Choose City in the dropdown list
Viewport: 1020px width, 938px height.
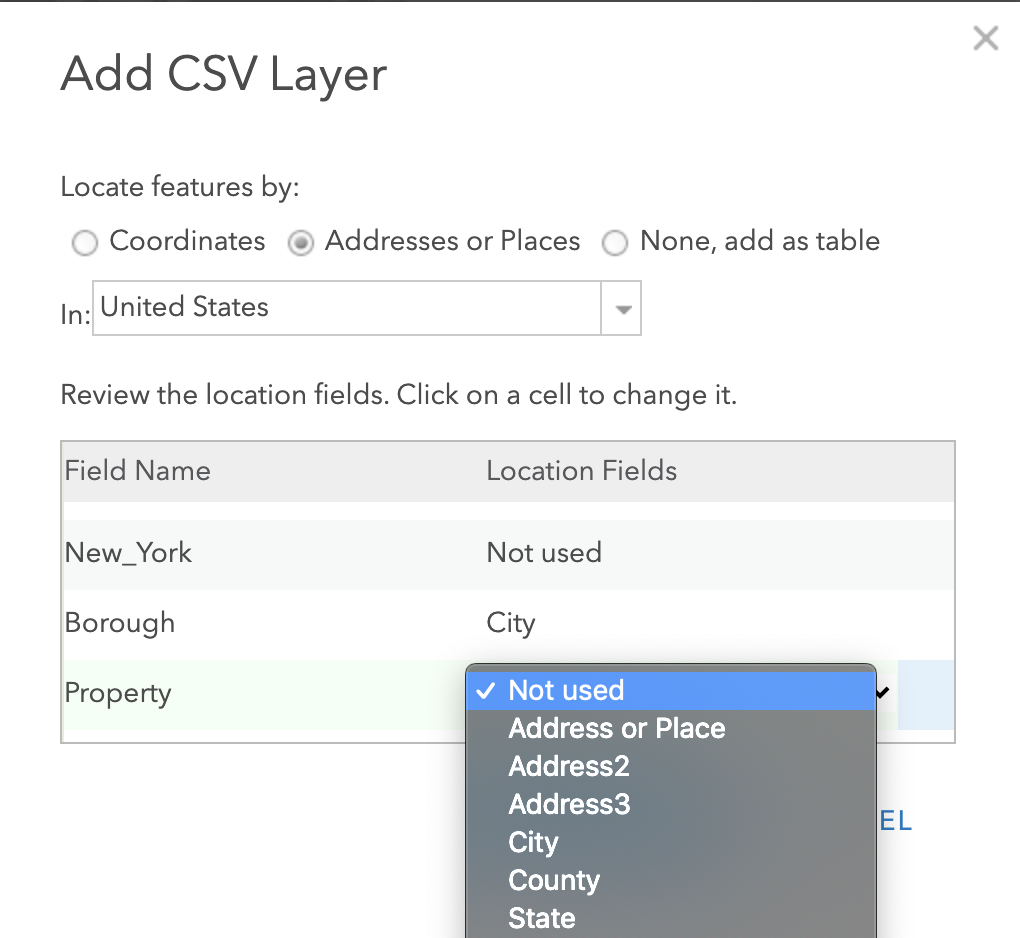[x=671, y=842]
